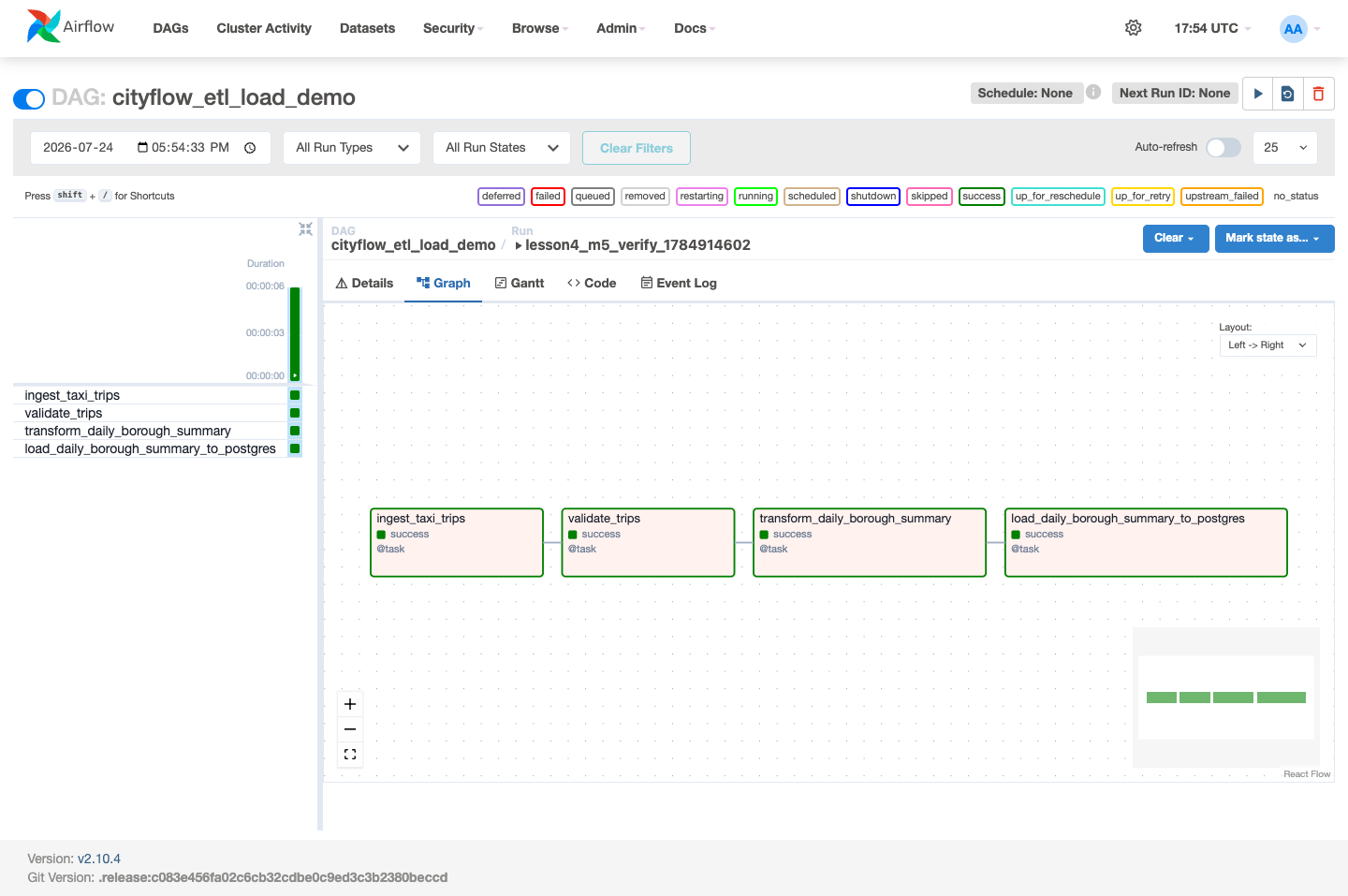Click the Clear Filters button
1348x896 pixels.
pos(637,148)
